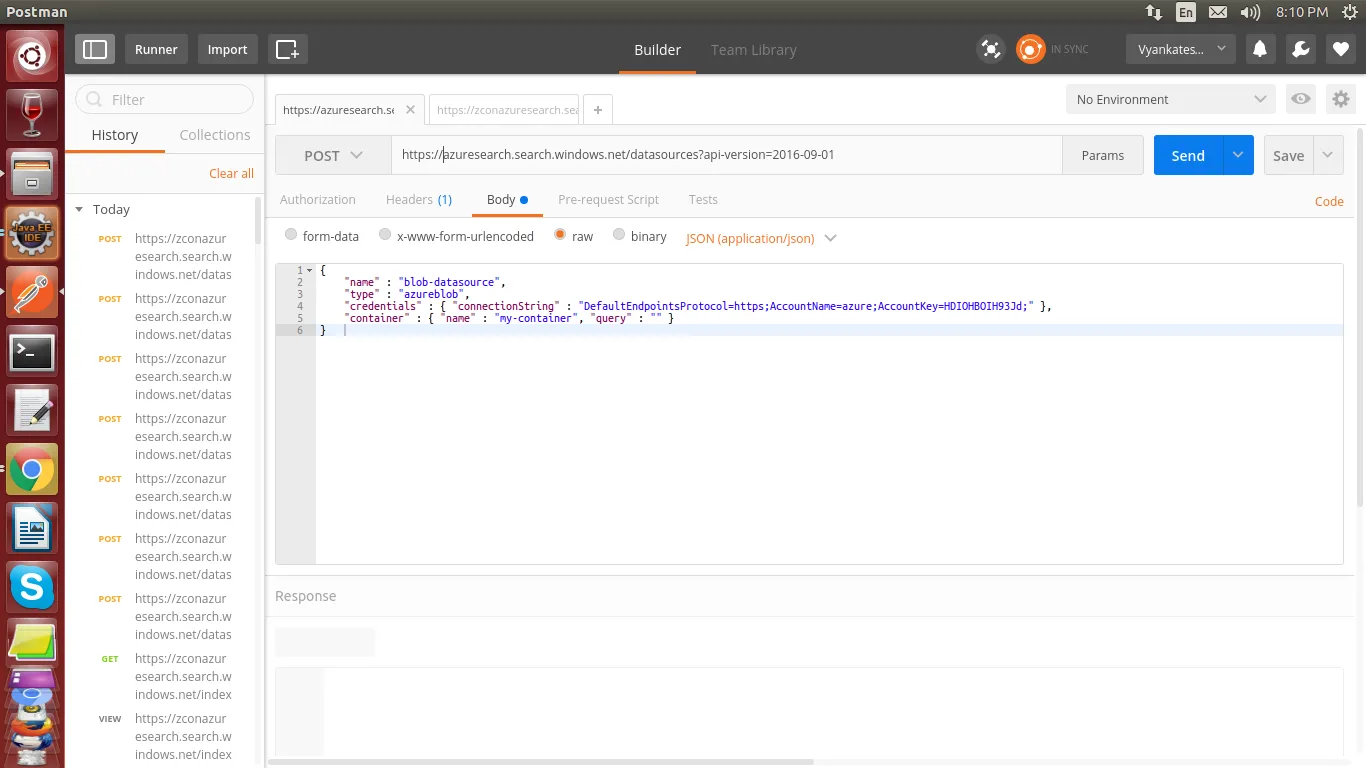Click the satellite interceptor icon
1366x768 pixels.
coord(990,49)
